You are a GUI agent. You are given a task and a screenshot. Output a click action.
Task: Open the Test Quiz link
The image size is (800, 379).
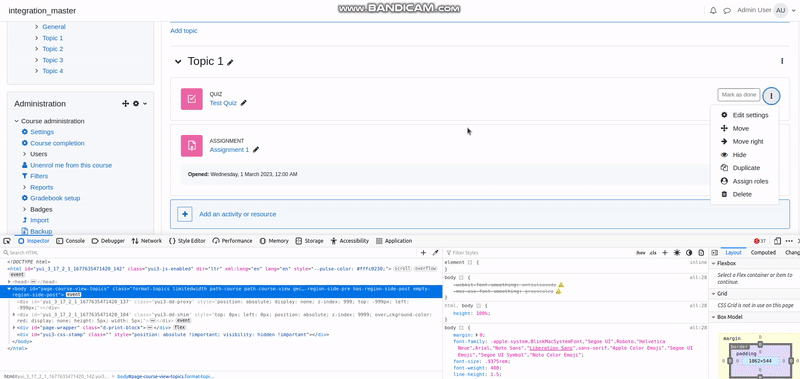click(x=223, y=103)
